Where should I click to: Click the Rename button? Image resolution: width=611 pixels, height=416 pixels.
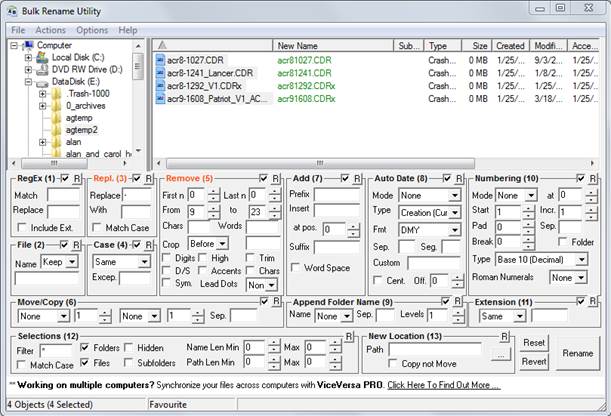577,353
